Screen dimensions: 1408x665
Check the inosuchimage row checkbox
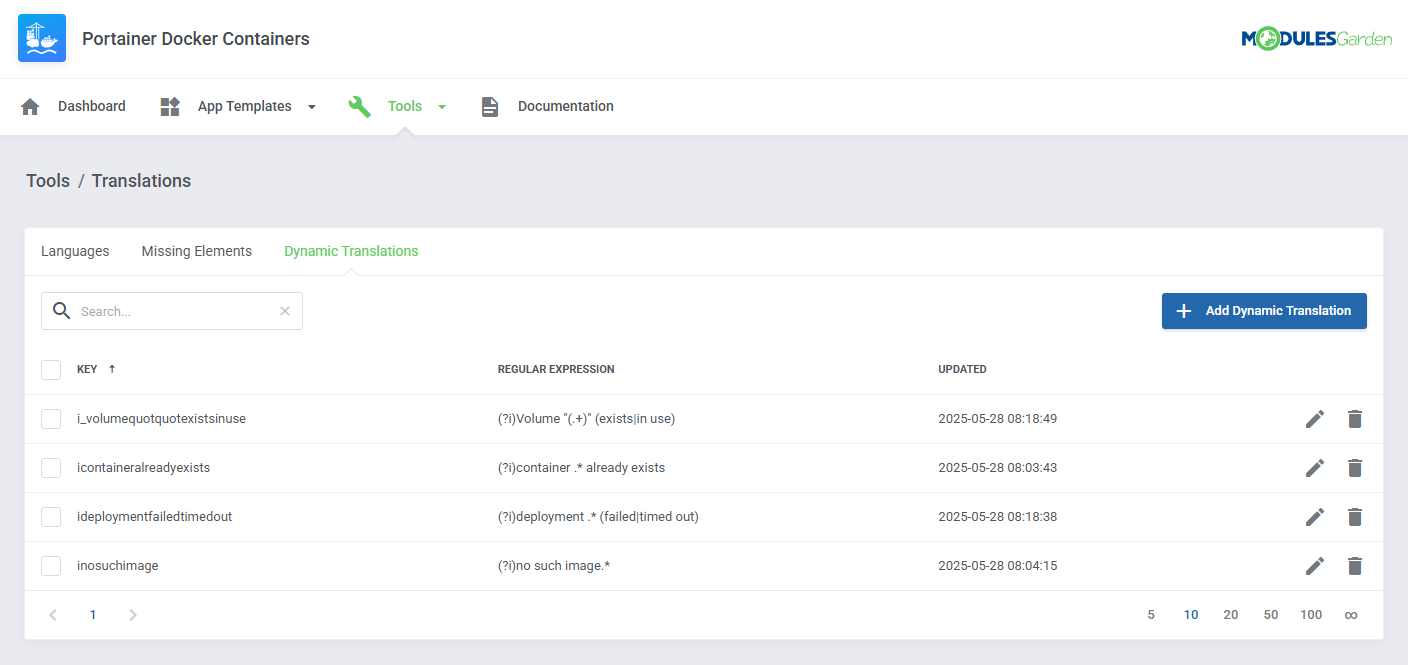click(x=51, y=566)
